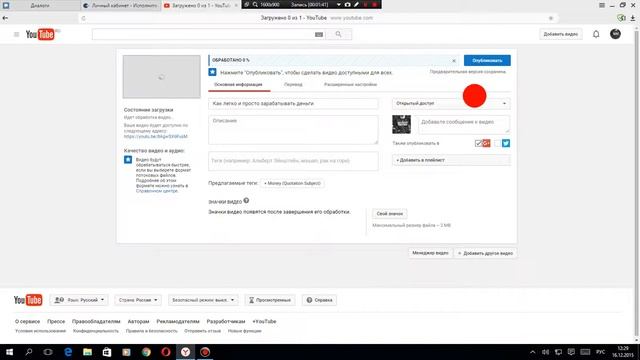This screenshot has width=640, height=360.
Task: Click the Twitter share icon
Action: click(506, 143)
